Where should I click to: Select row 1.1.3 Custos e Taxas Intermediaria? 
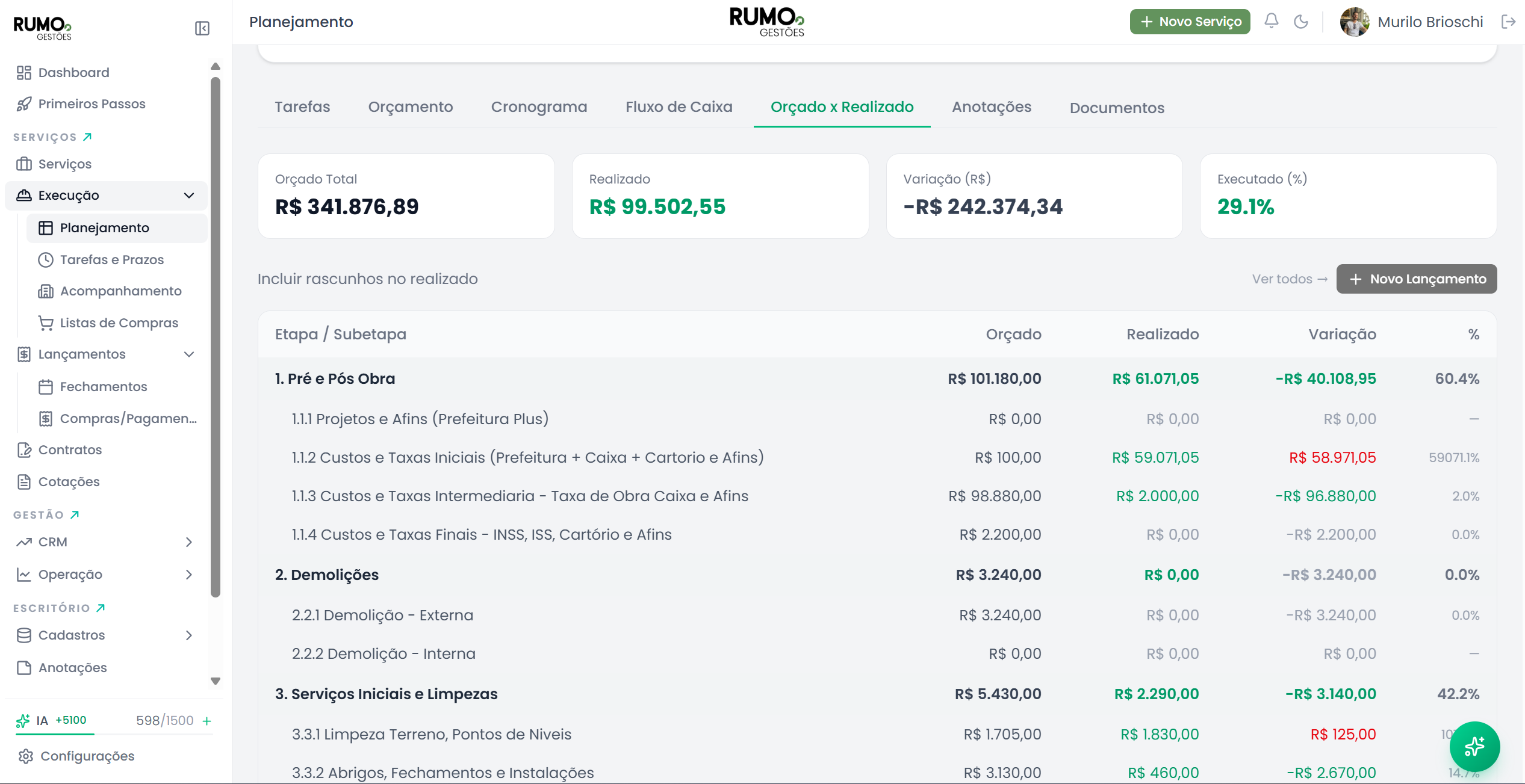(x=877, y=496)
